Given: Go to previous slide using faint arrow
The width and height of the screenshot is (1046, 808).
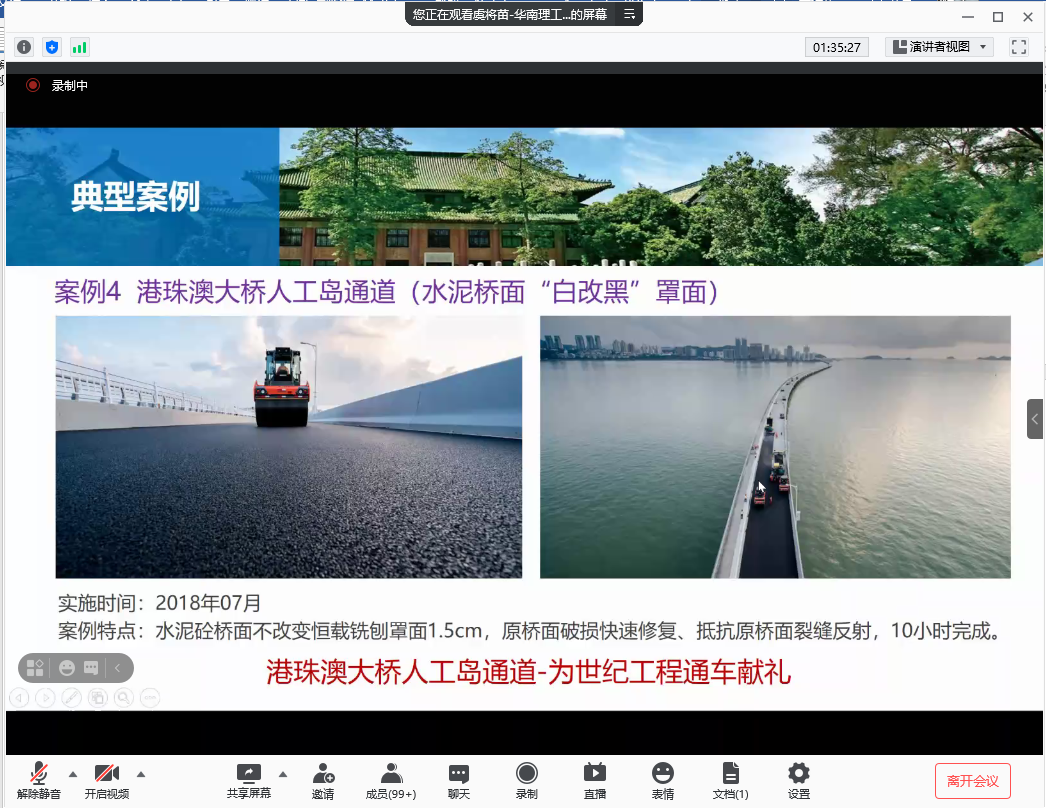Looking at the screenshot, I should tap(19, 698).
